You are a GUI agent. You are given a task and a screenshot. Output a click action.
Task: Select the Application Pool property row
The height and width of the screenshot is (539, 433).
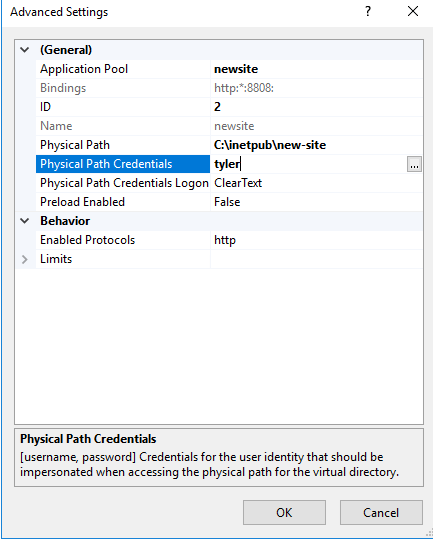click(x=229, y=69)
